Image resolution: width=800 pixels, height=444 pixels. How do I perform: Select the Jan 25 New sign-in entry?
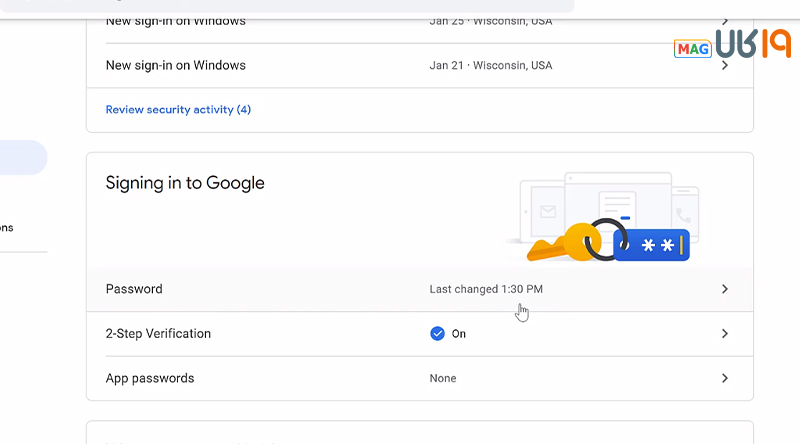coord(176,21)
